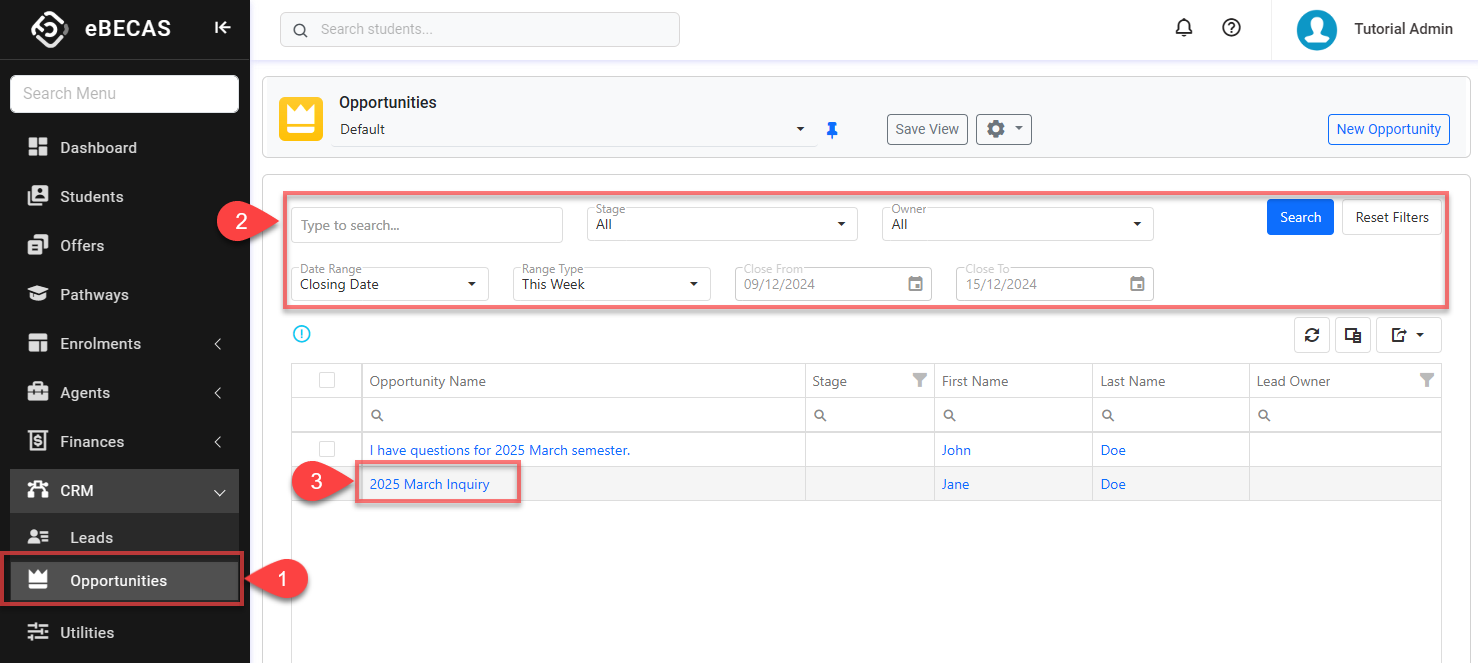Screen dimensions: 1478x663
Task: Tick the select-all checkbox in the header
Action: (x=327, y=380)
